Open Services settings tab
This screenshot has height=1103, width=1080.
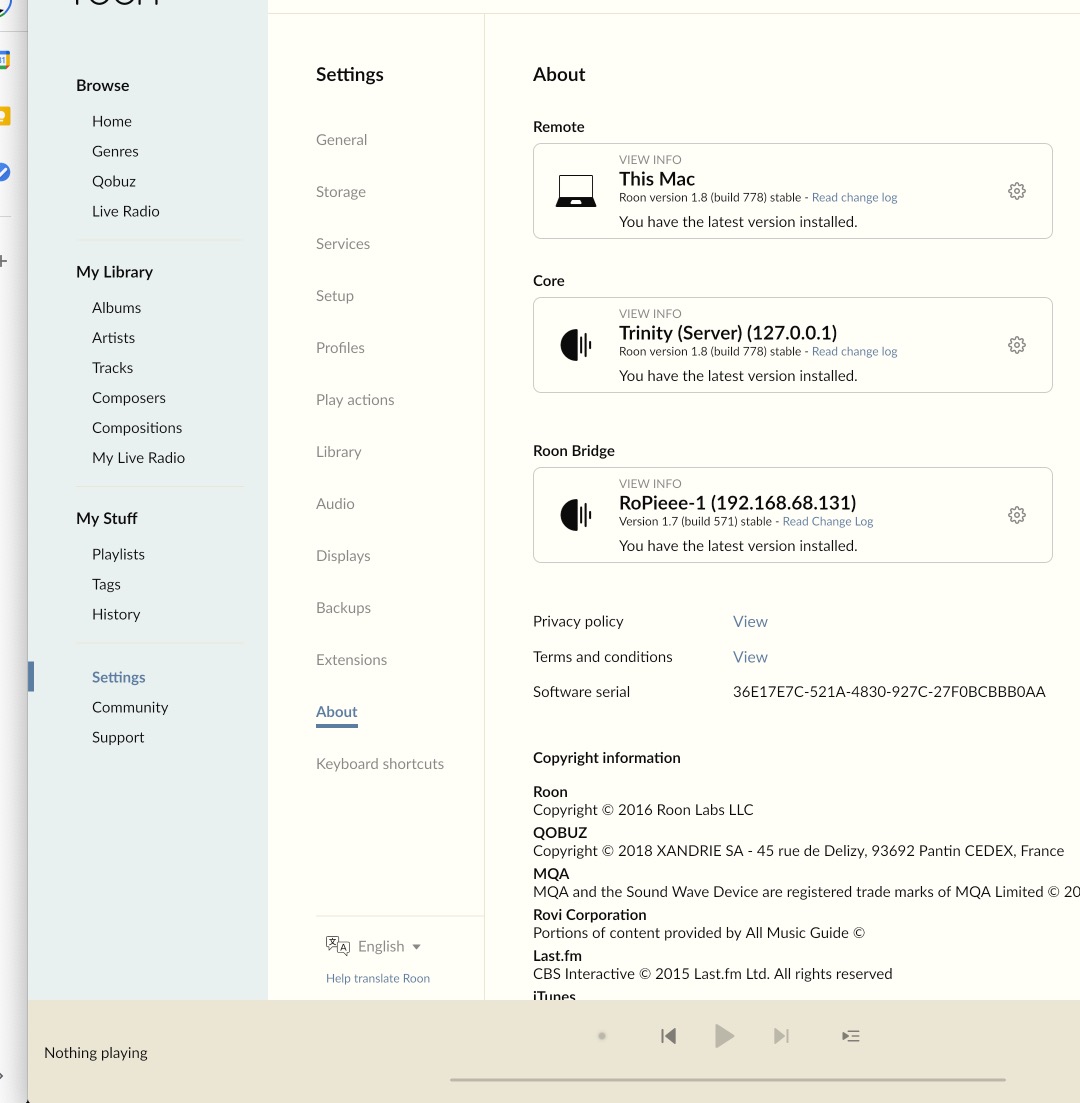click(343, 243)
